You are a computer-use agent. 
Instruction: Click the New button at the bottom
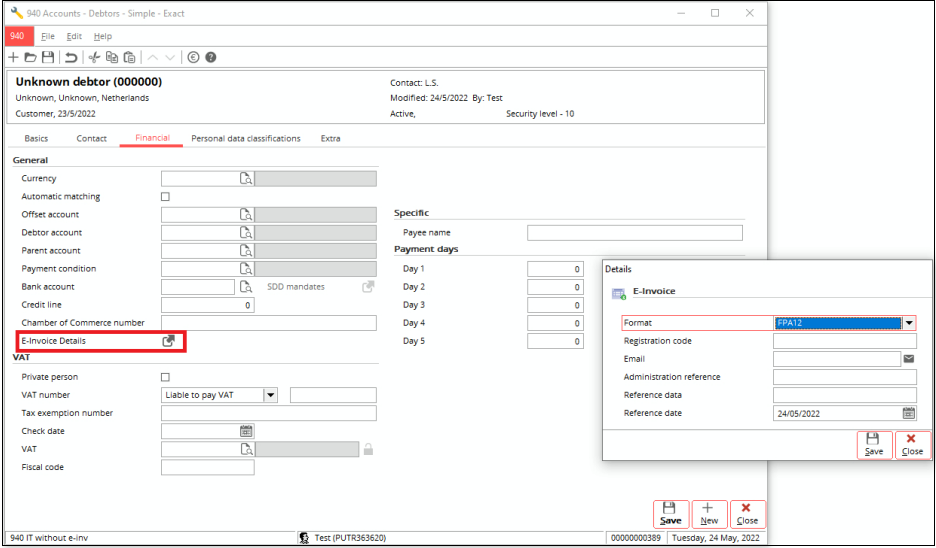[x=709, y=514]
